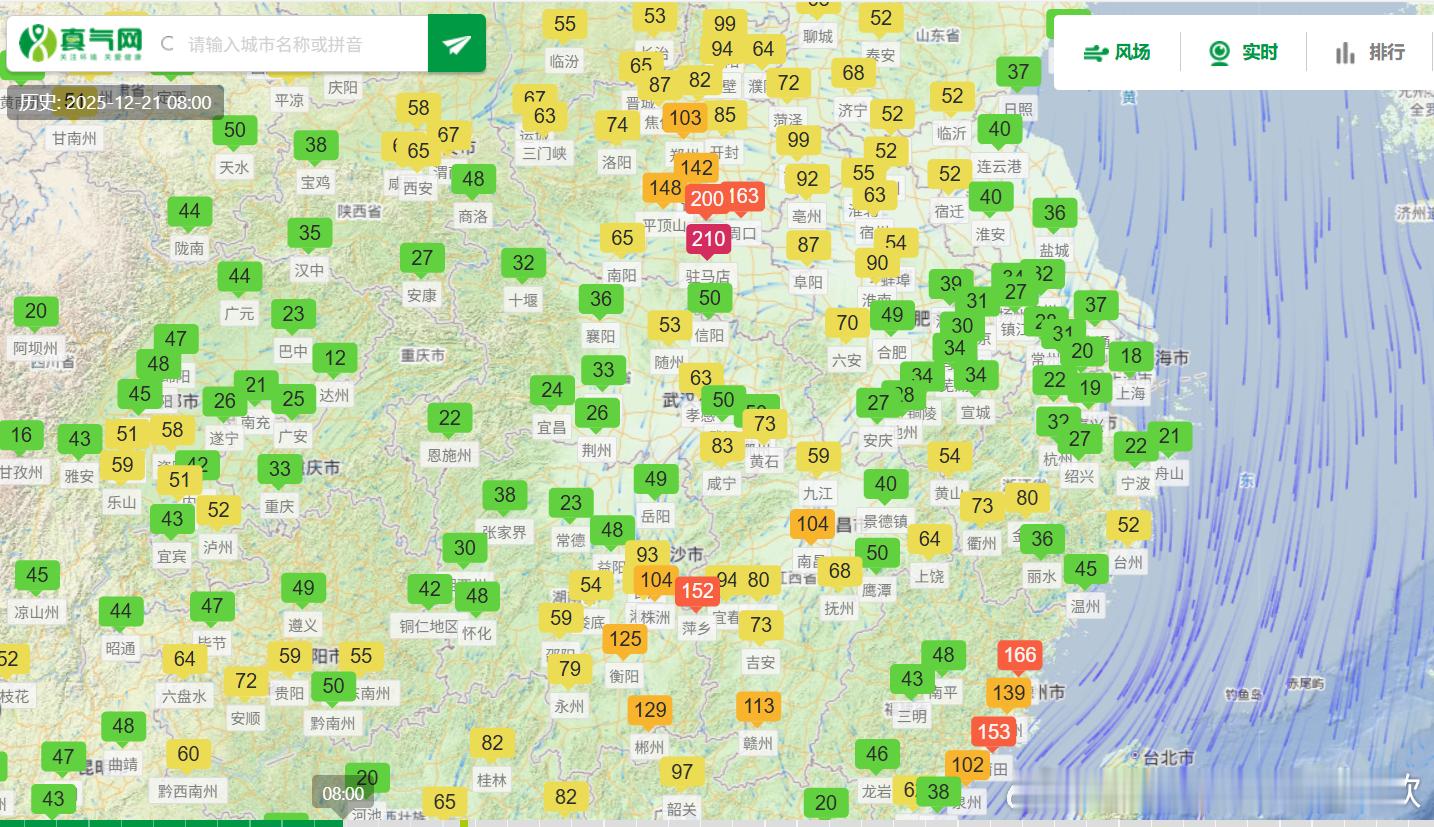Open the 163 AQI marker above 周口
The width and height of the screenshot is (1434, 827).
click(742, 196)
